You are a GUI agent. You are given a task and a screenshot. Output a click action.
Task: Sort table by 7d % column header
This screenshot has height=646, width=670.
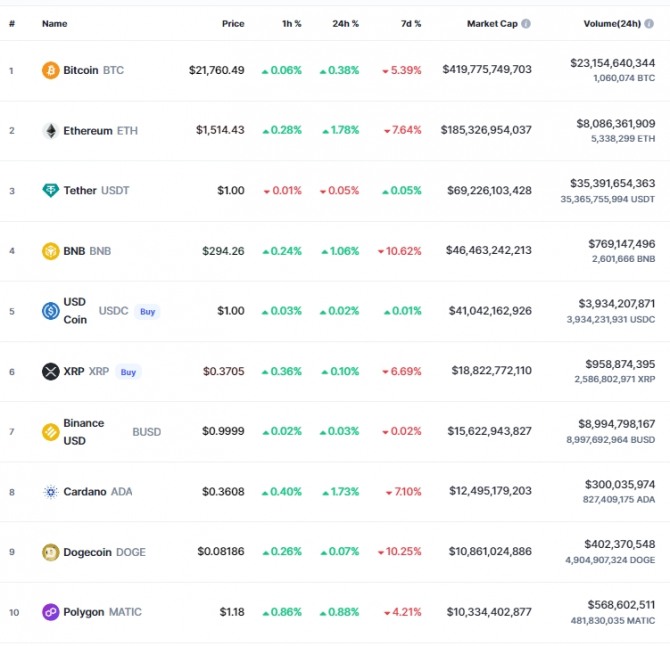pos(411,23)
